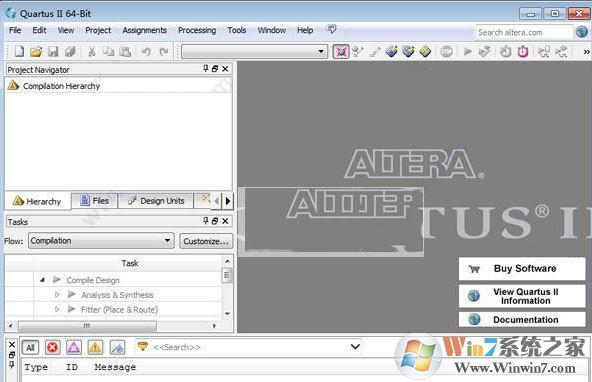592x382 pixels.
Task: Click the Customize... button
Action: (x=206, y=241)
